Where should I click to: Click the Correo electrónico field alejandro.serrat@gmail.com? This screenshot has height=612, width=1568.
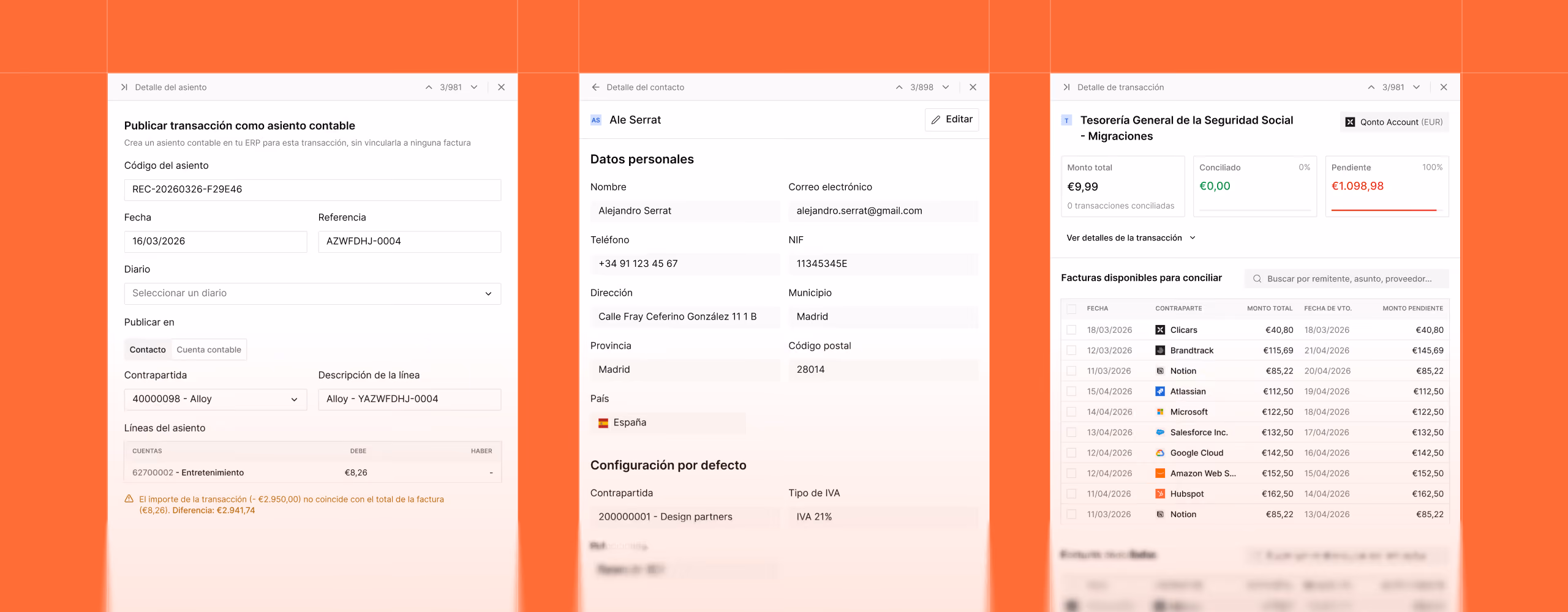pos(883,211)
